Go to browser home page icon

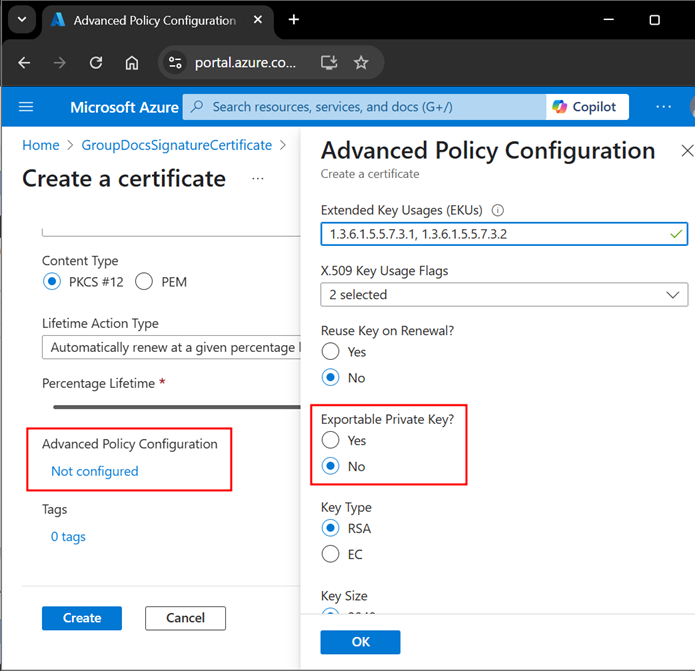(x=132, y=62)
